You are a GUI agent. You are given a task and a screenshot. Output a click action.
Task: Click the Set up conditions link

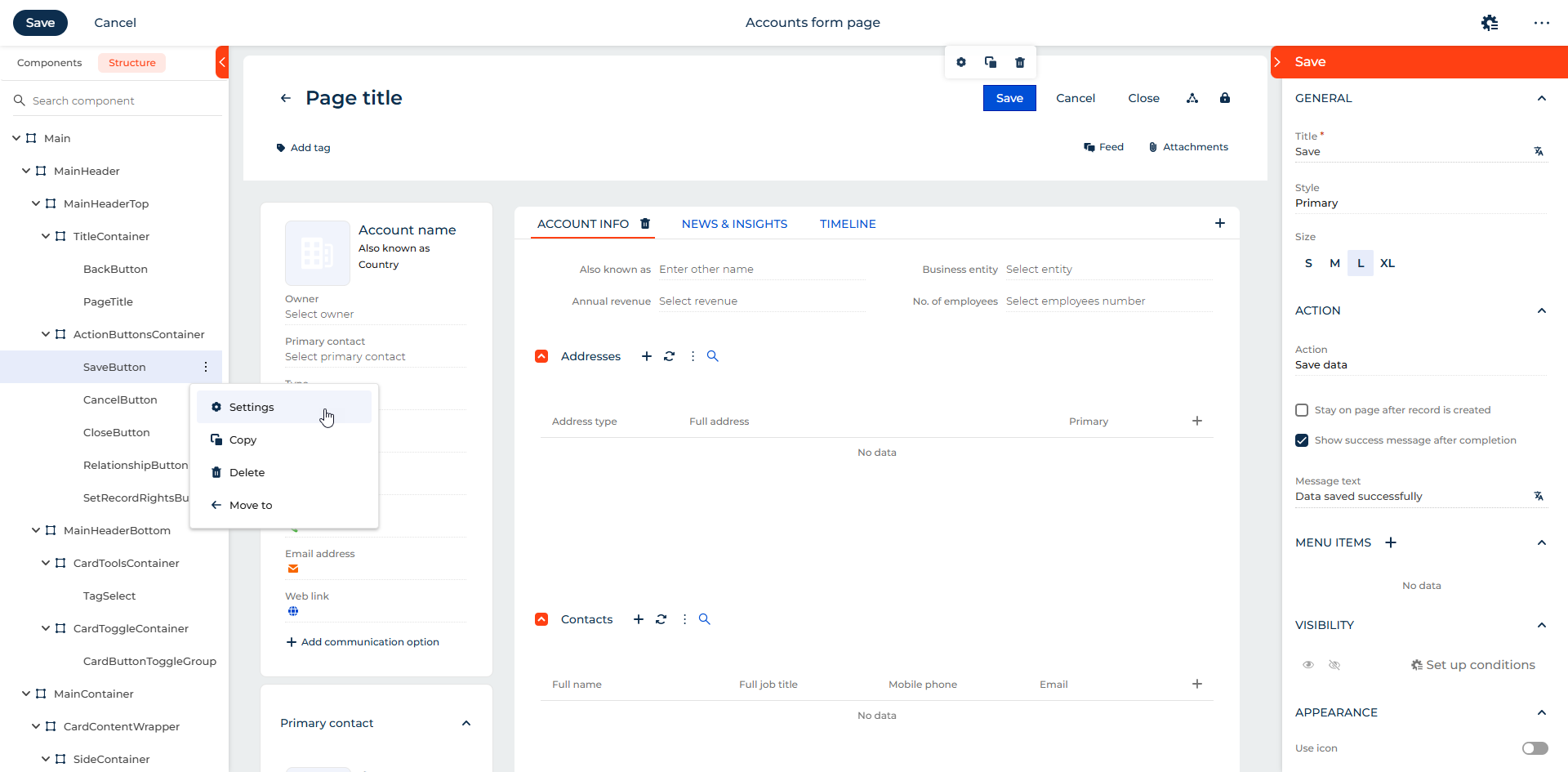point(1473,665)
